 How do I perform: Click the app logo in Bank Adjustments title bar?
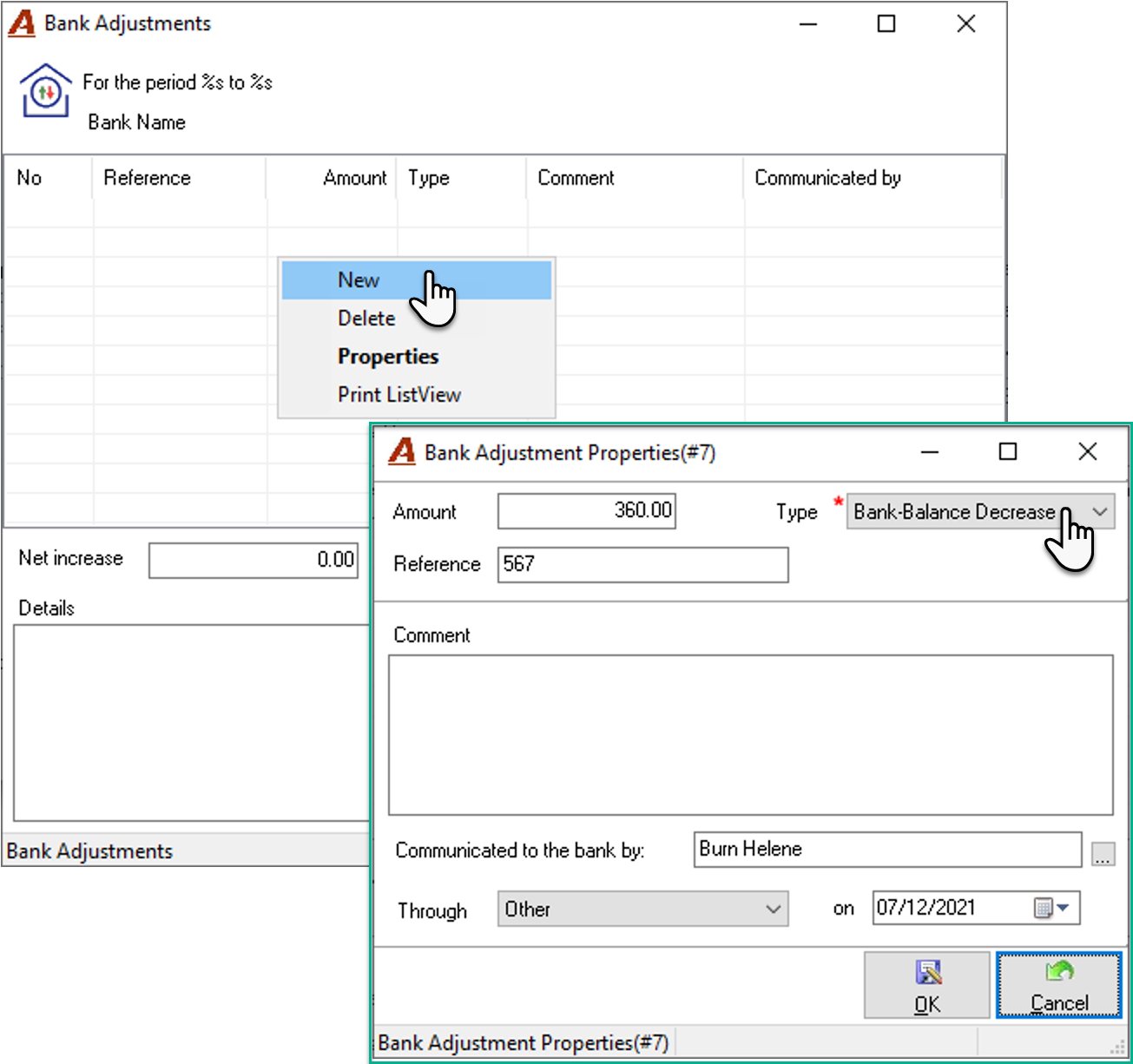tap(21, 23)
